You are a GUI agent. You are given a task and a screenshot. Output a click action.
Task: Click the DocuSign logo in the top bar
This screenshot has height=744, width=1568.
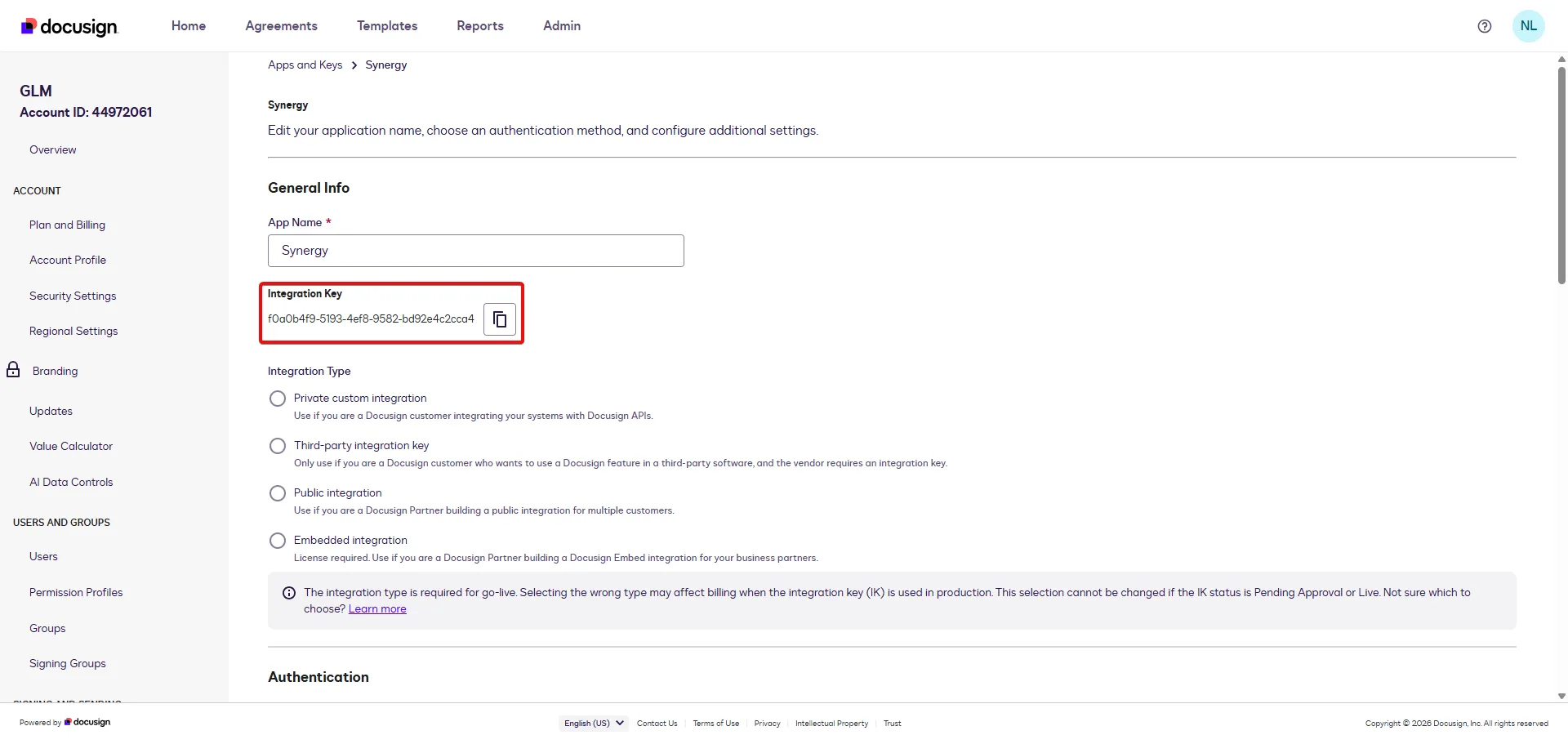click(x=69, y=26)
